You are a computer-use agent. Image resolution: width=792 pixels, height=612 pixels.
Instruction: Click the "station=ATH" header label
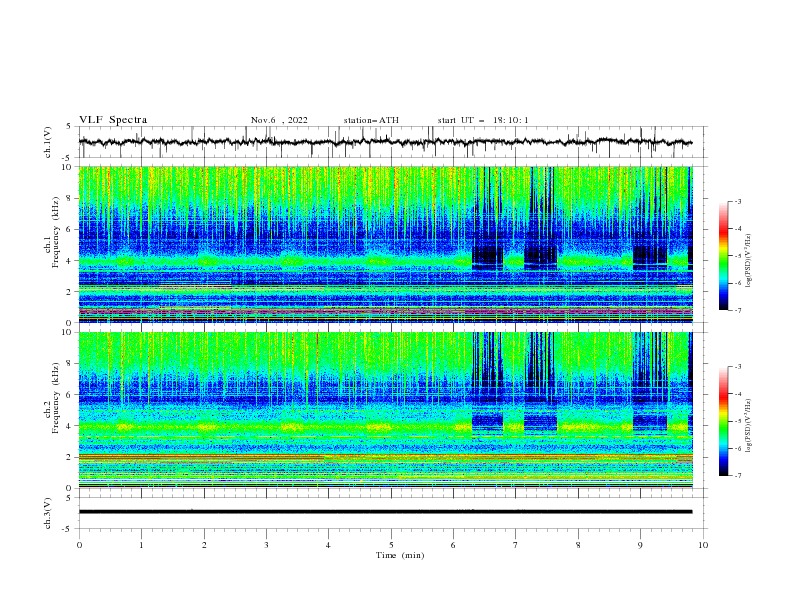371,120
